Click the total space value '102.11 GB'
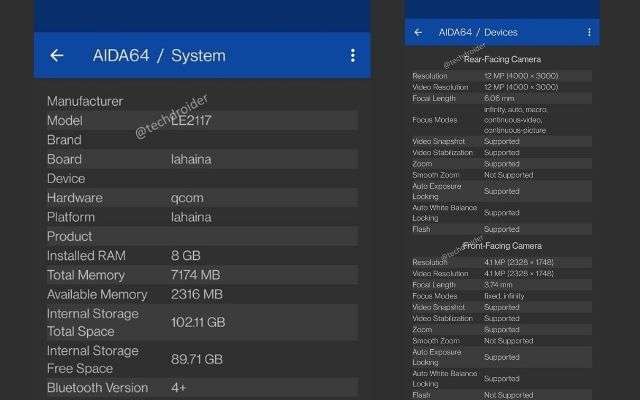Image resolution: width=640 pixels, height=400 pixels. tap(198, 322)
